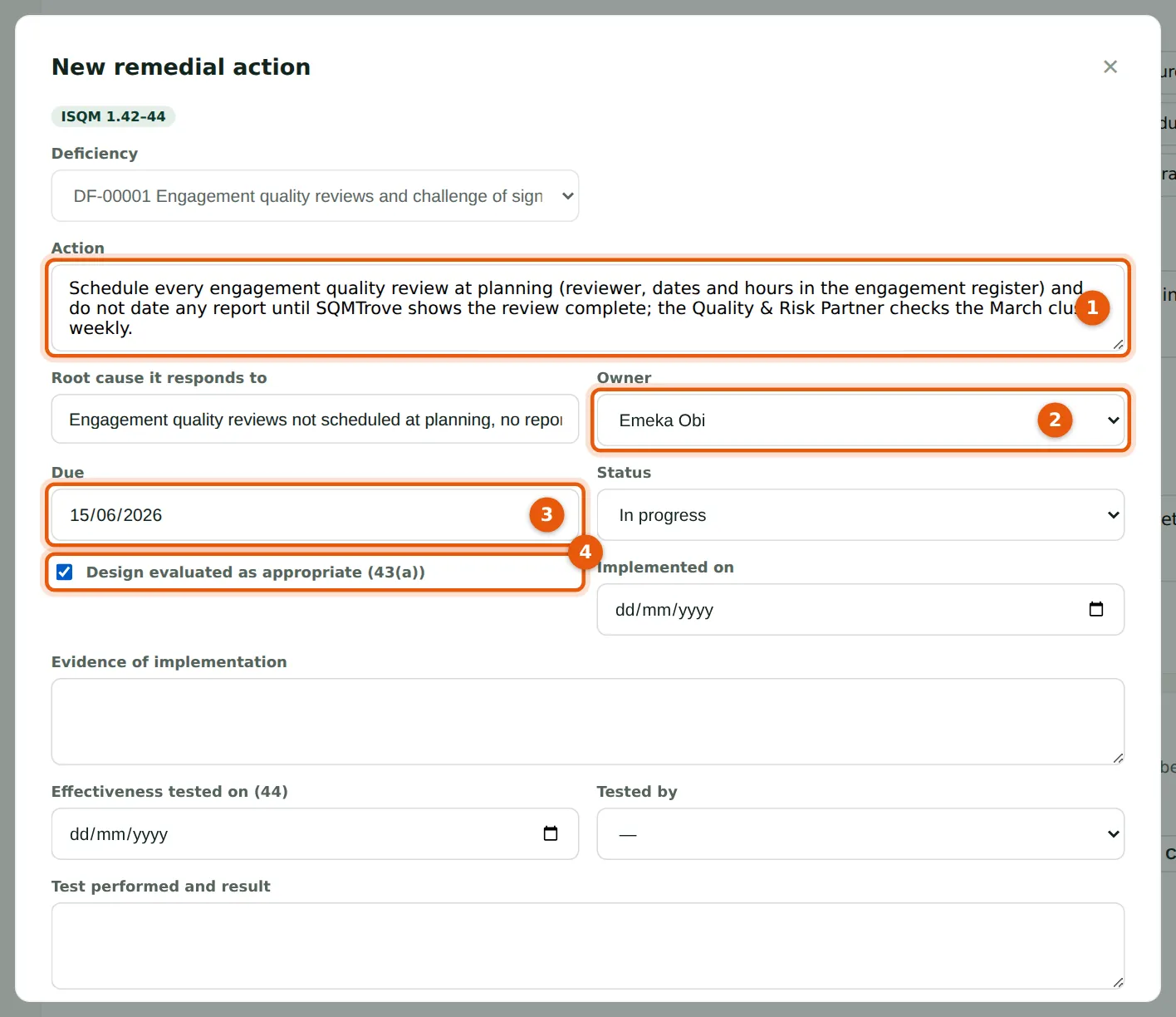Click into the Action text area
Viewport: 1176px width, 1017px height.
tap(588, 308)
